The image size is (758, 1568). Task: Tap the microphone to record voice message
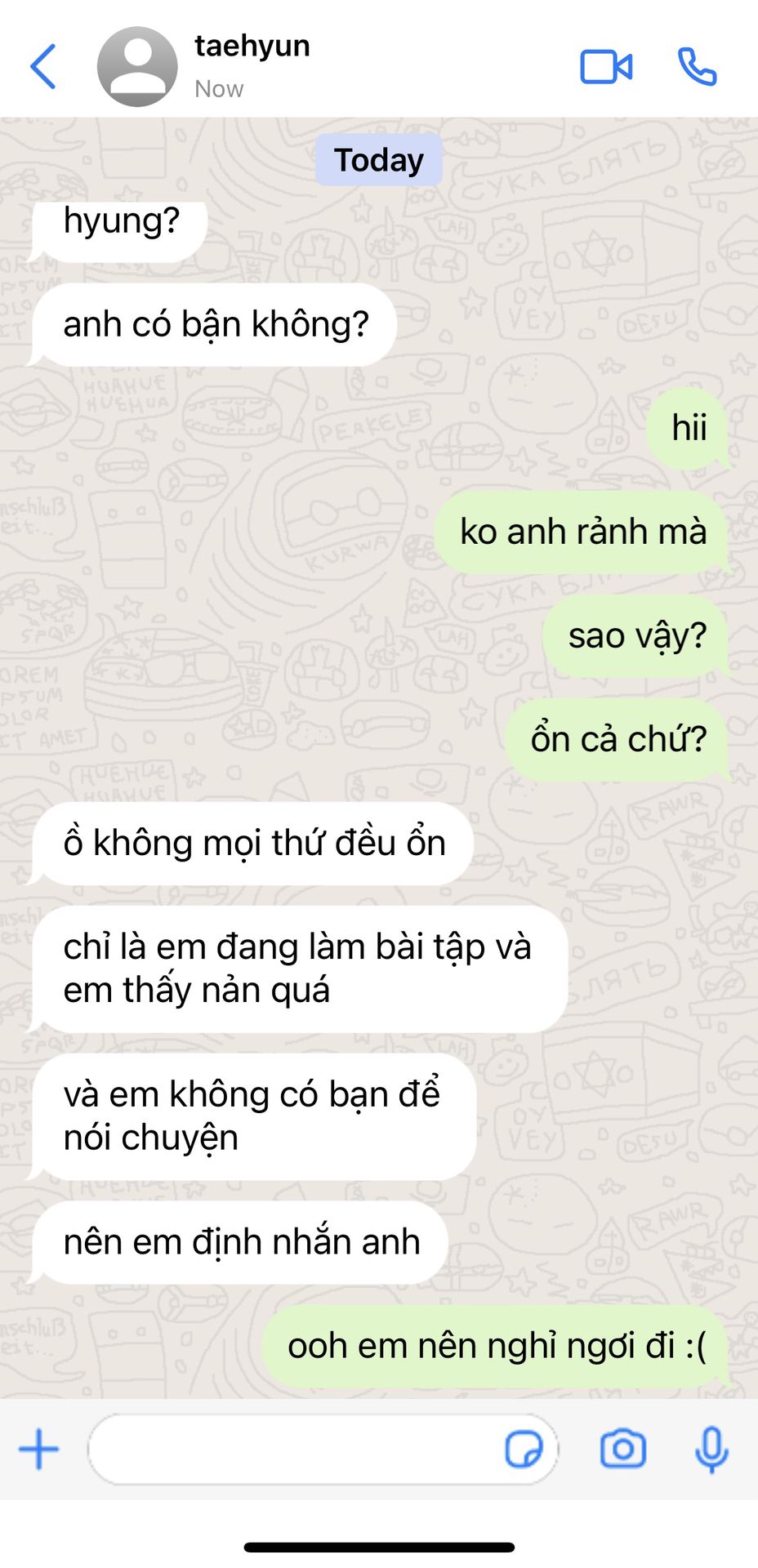coord(711,1450)
